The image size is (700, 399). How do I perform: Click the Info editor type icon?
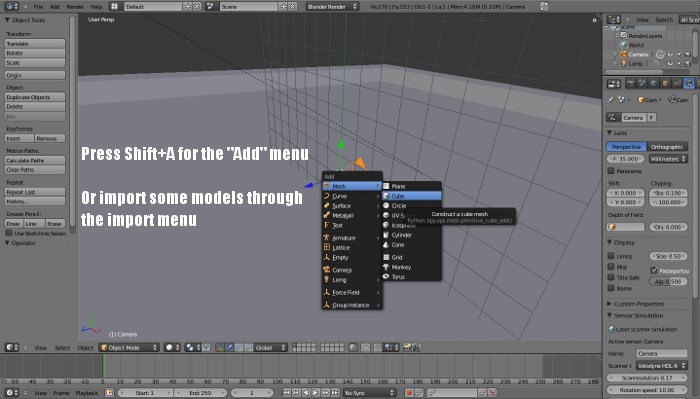[11, 7]
